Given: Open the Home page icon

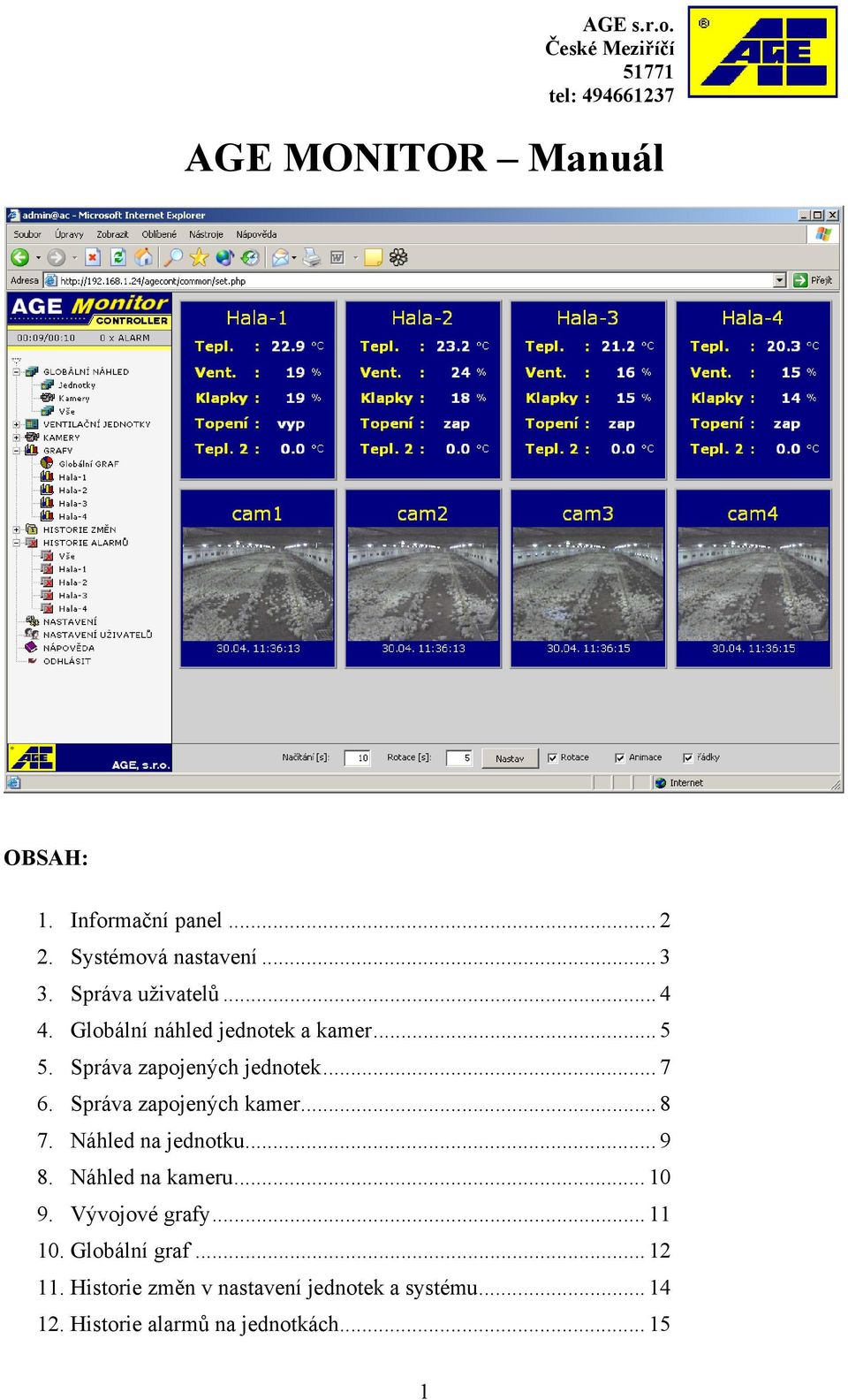Looking at the screenshot, I should [x=143, y=257].
